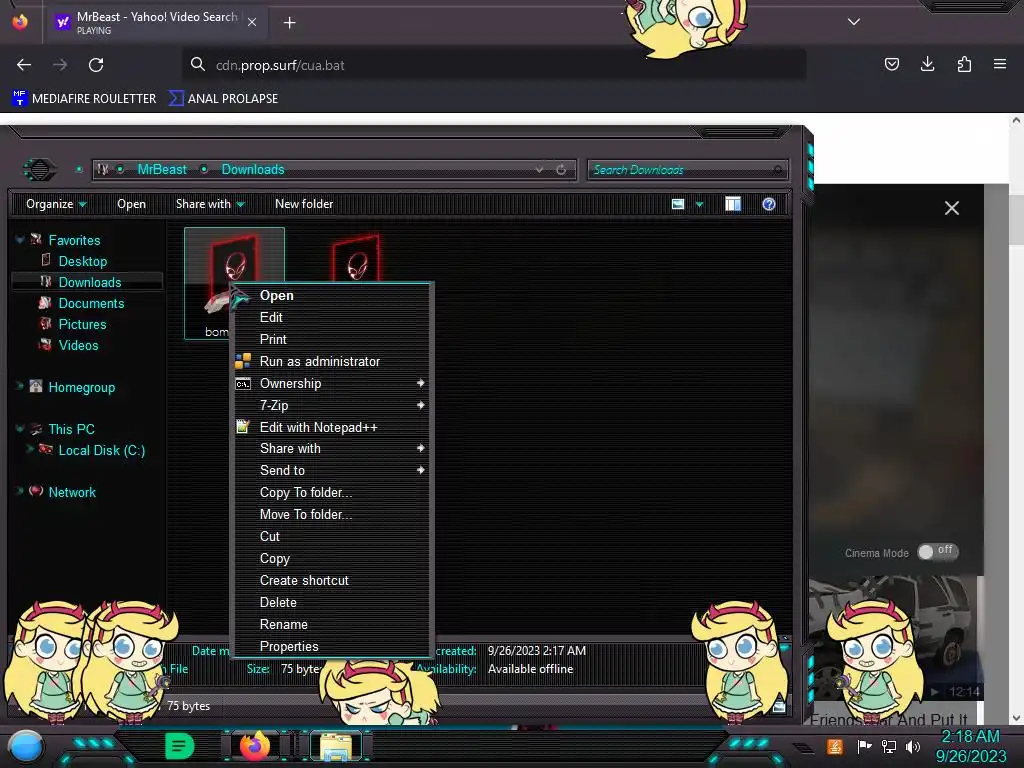Open the Organize dropdown menu
Image resolution: width=1024 pixels, height=768 pixels.
pos(56,204)
